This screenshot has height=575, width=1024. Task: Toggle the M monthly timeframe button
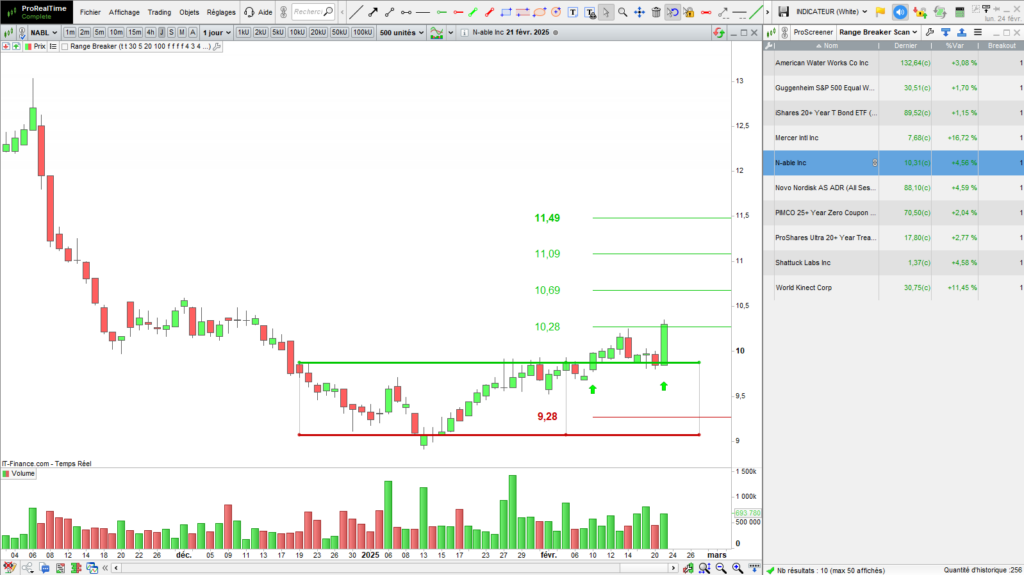click(182, 32)
